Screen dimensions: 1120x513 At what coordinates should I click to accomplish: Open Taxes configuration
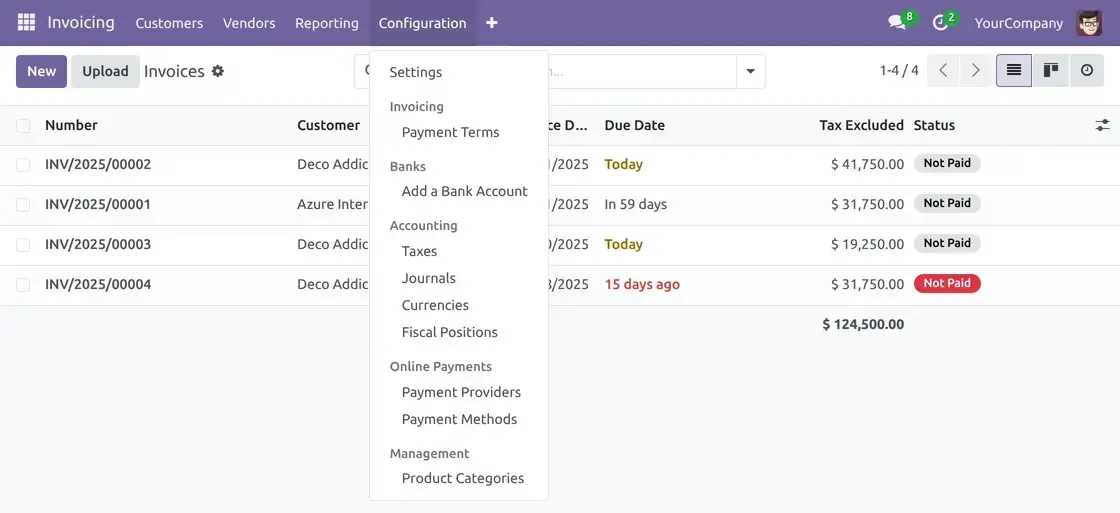coord(419,251)
